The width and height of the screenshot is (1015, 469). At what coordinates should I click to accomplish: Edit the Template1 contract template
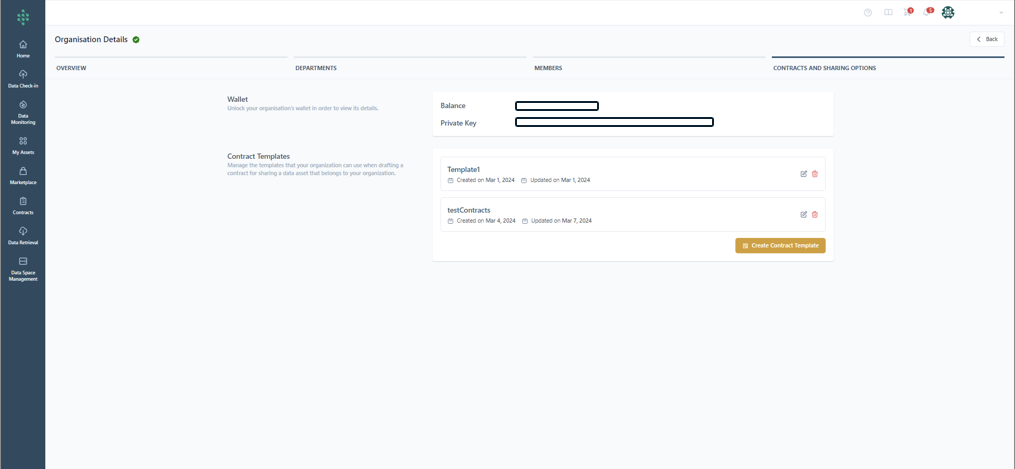click(803, 174)
